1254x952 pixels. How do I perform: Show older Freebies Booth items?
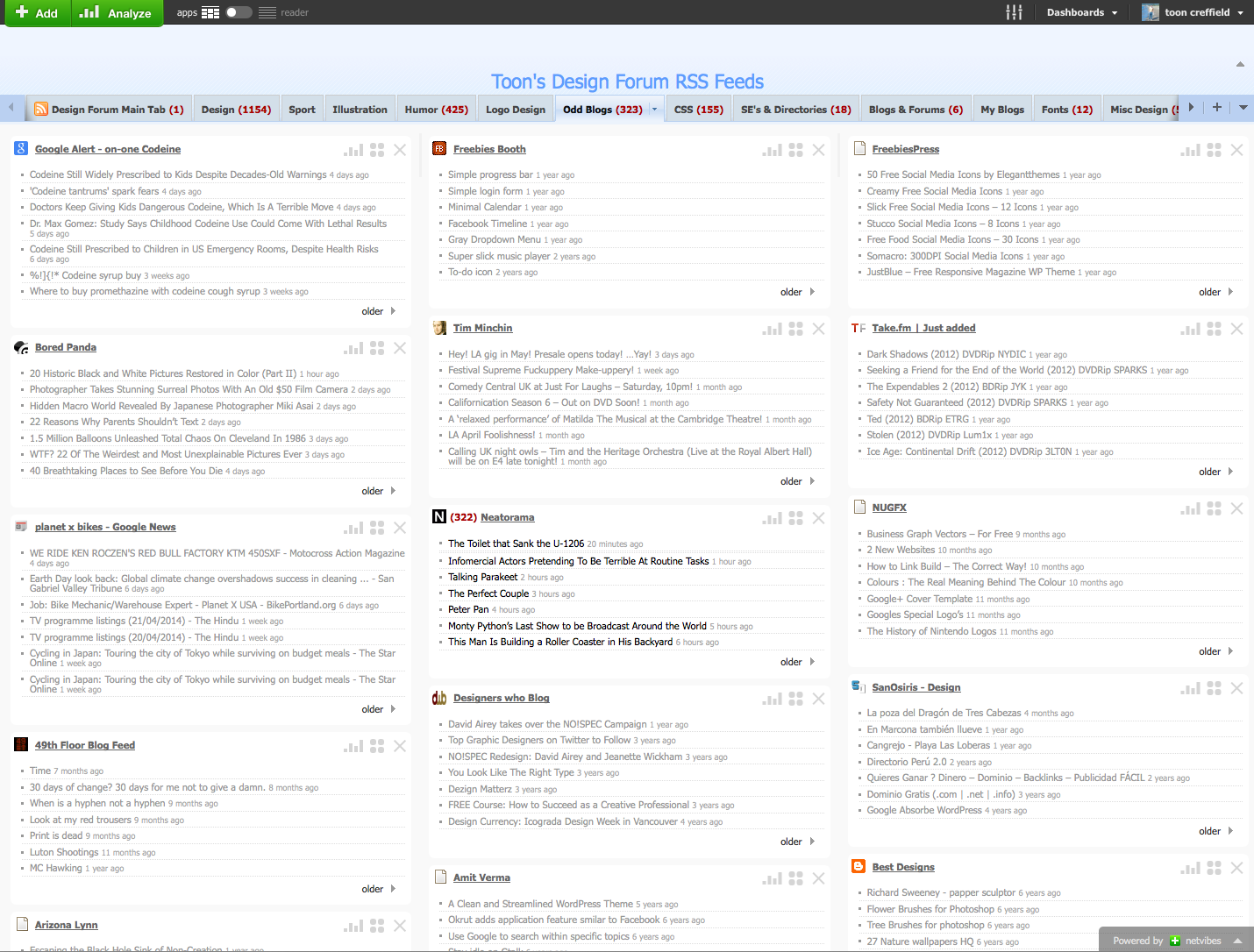pyautogui.click(x=797, y=292)
